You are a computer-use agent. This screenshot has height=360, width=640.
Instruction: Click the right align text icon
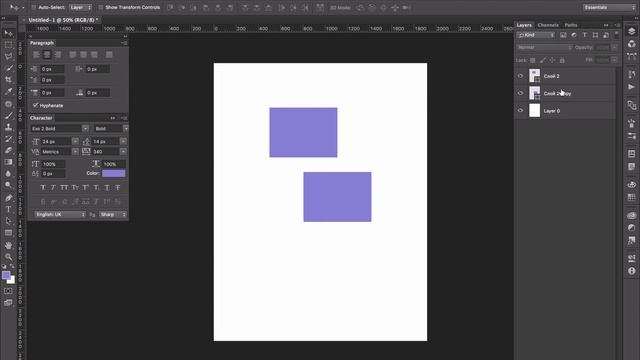tap(58, 55)
